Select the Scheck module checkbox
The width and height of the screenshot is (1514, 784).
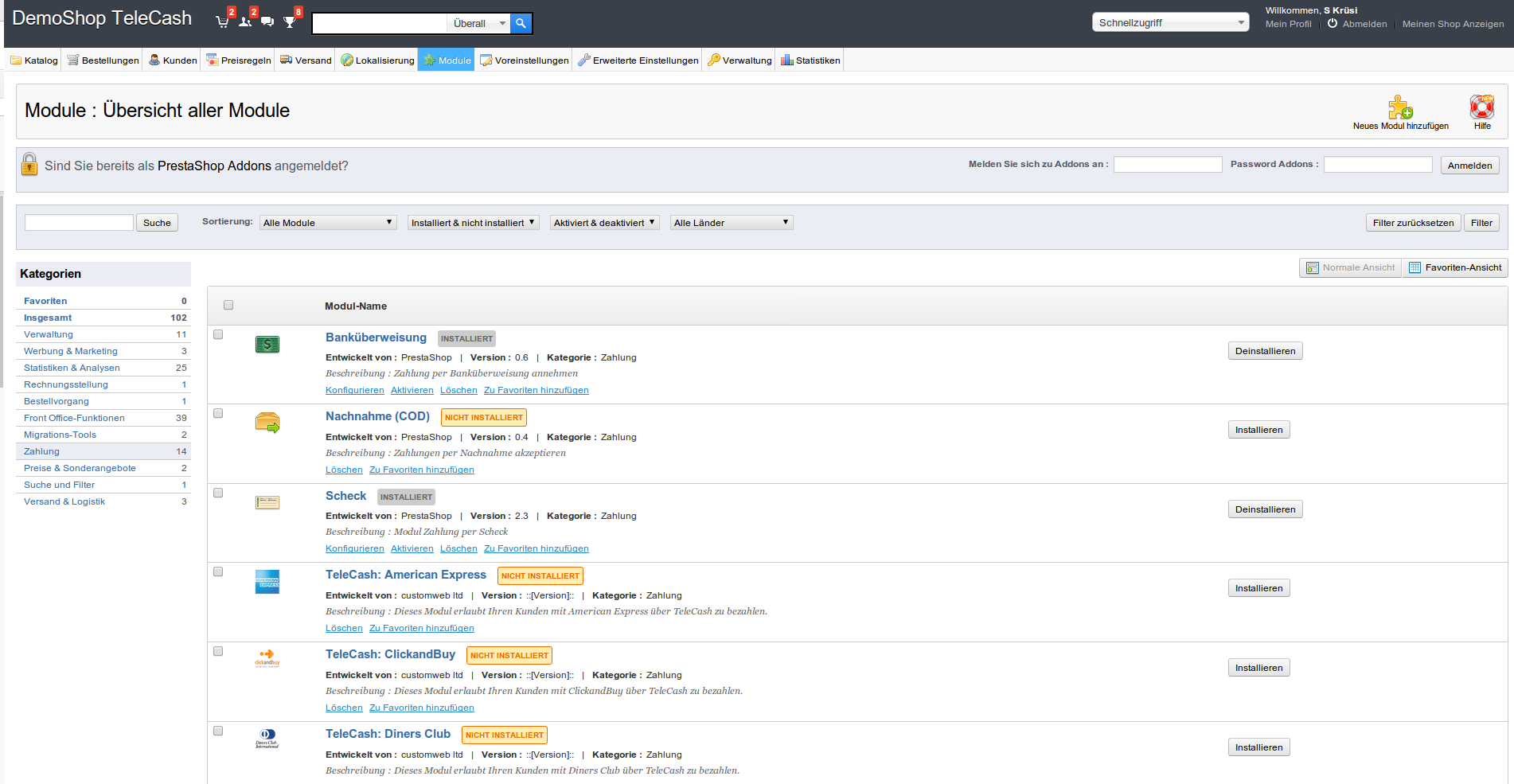tap(218, 493)
